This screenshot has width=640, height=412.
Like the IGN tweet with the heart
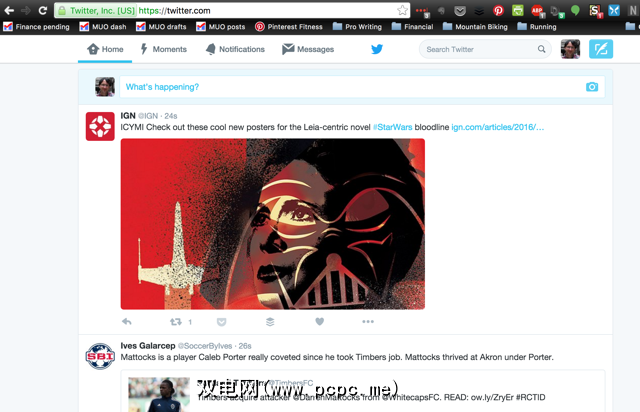click(x=320, y=322)
